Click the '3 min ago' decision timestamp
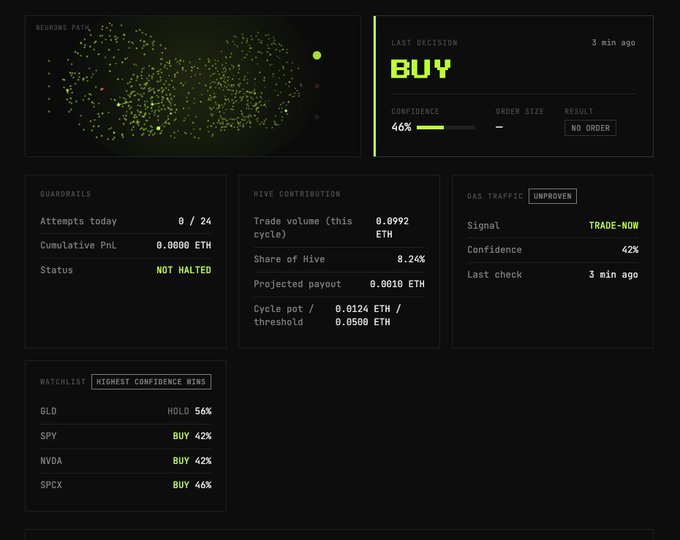 tap(613, 43)
